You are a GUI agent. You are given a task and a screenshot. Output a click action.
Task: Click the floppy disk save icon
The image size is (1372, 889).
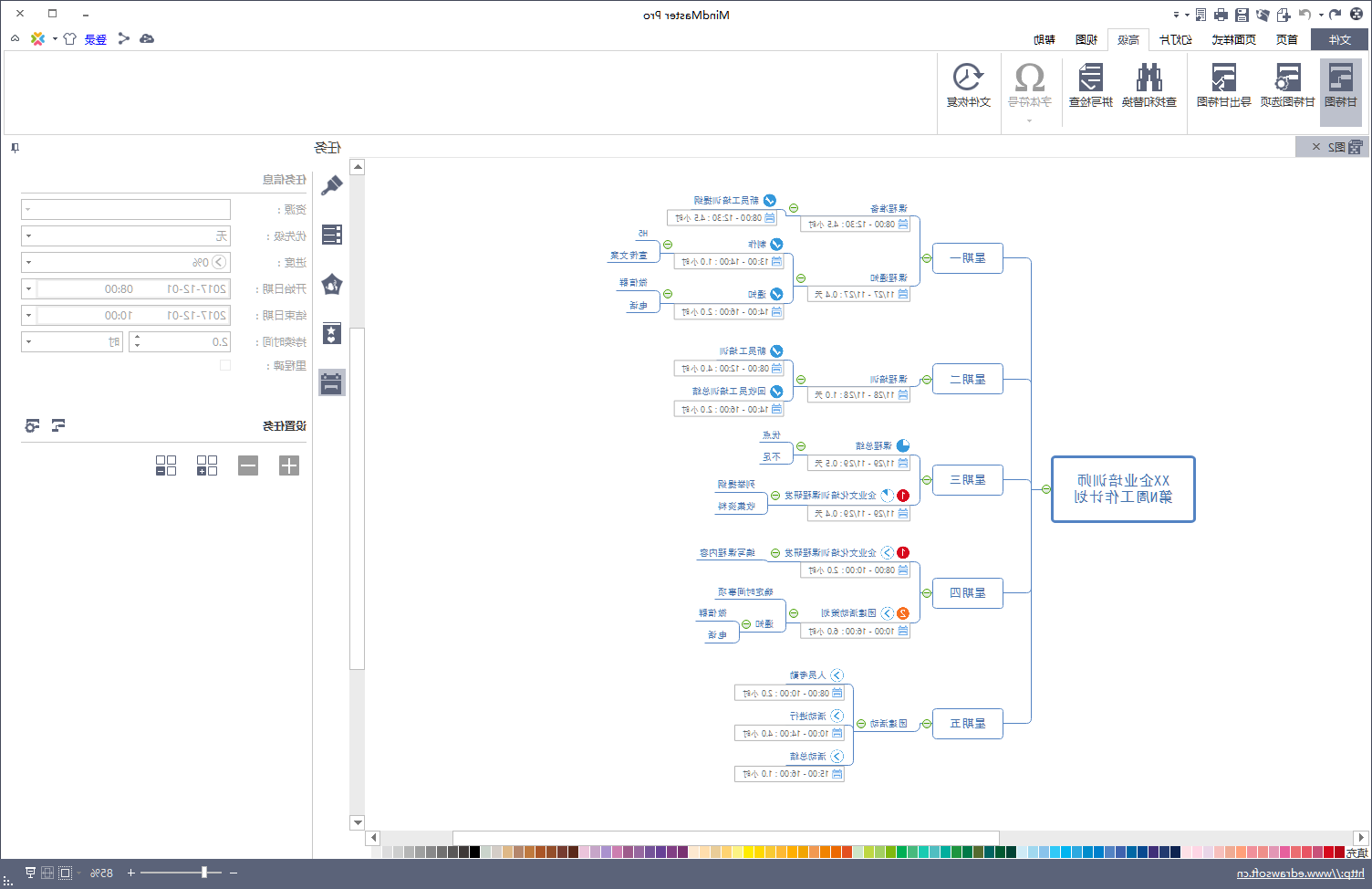point(1242,15)
